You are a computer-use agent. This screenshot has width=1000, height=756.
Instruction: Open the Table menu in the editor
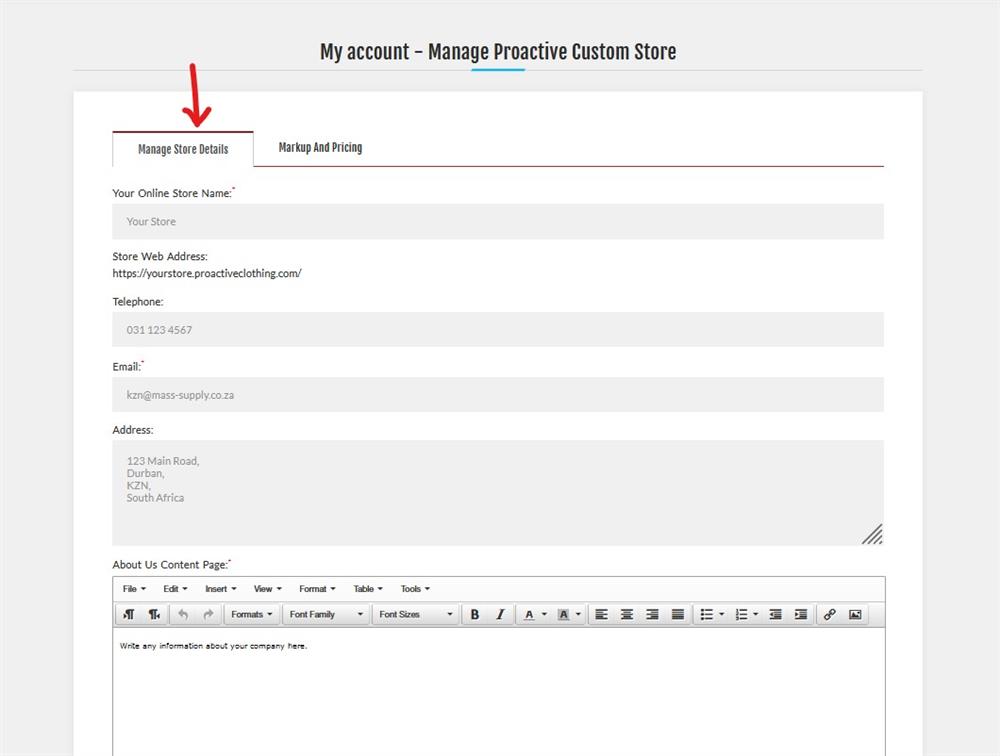366,588
